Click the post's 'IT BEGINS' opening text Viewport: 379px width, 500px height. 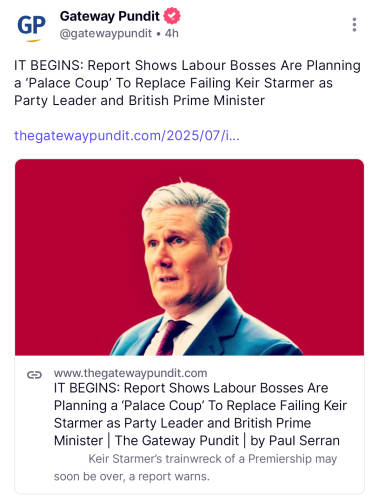pos(49,65)
